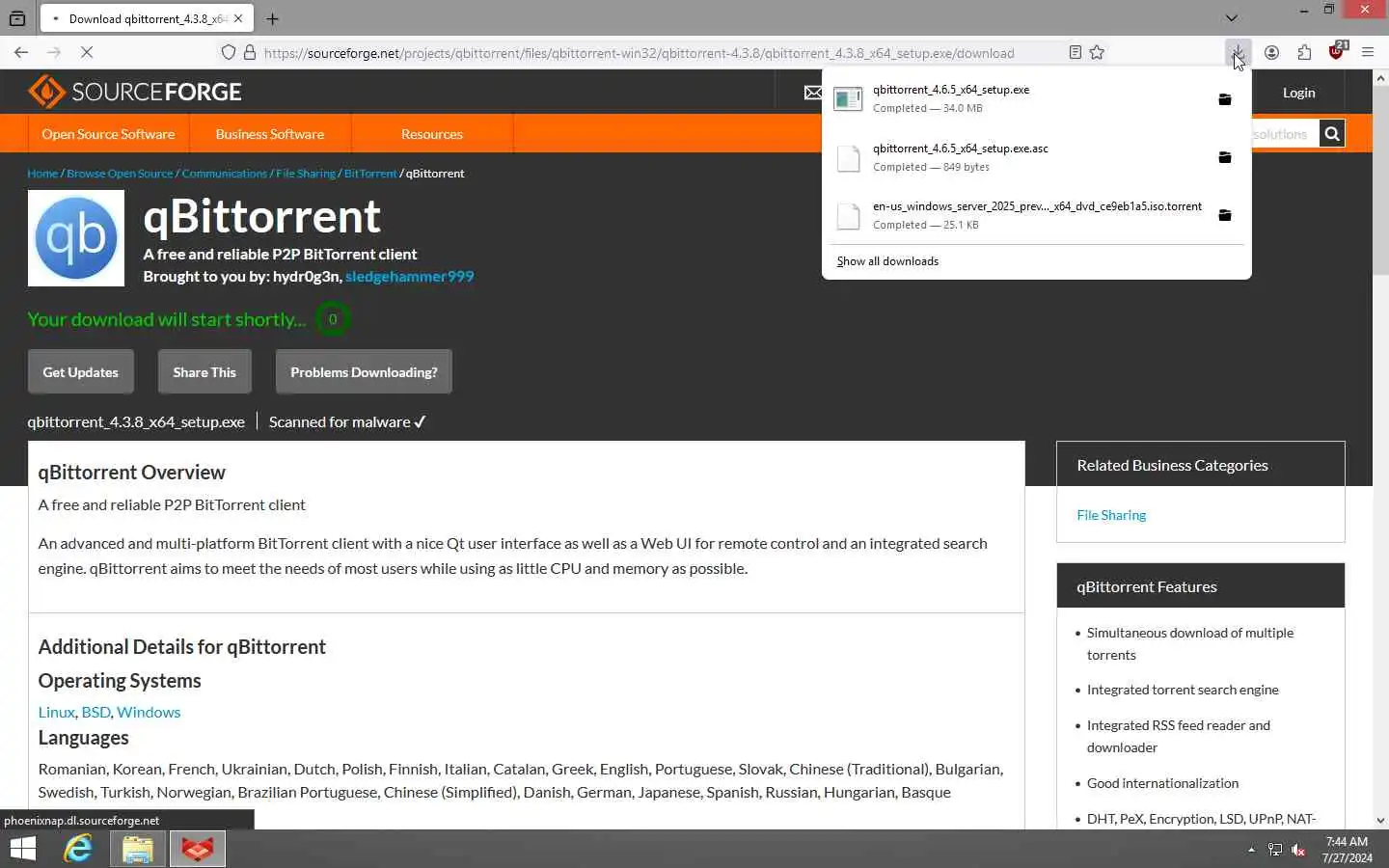Open the Open Source Software menu
Image resolution: width=1389 pixels, height=868 pixels.
pos(108,134)
